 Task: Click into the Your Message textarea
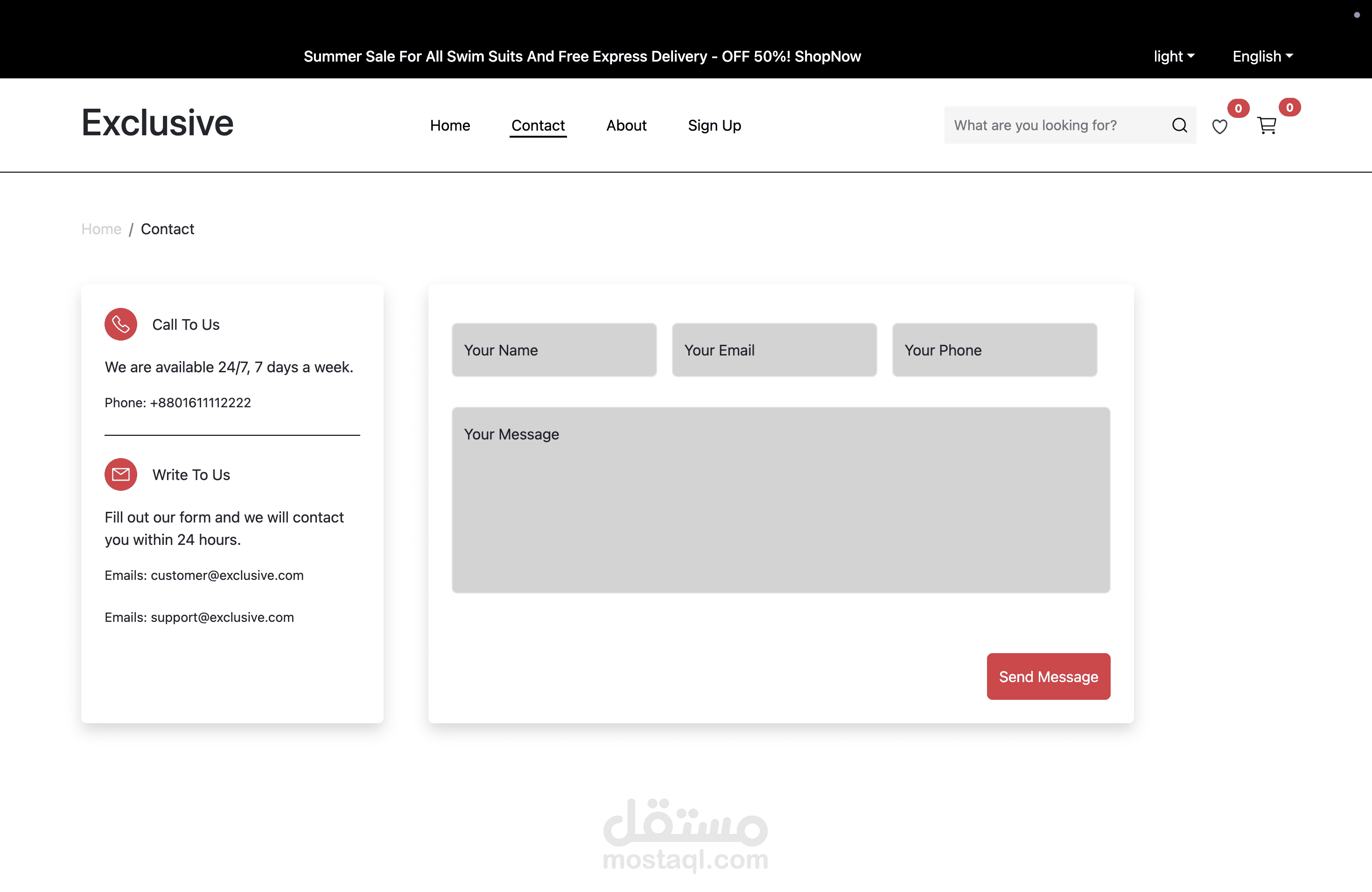tap(781, 500)
